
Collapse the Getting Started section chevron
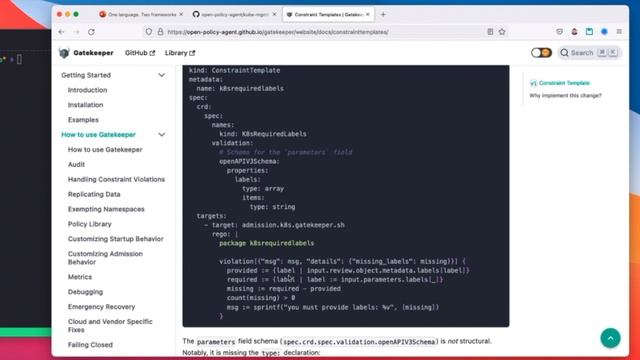(162, 75)
